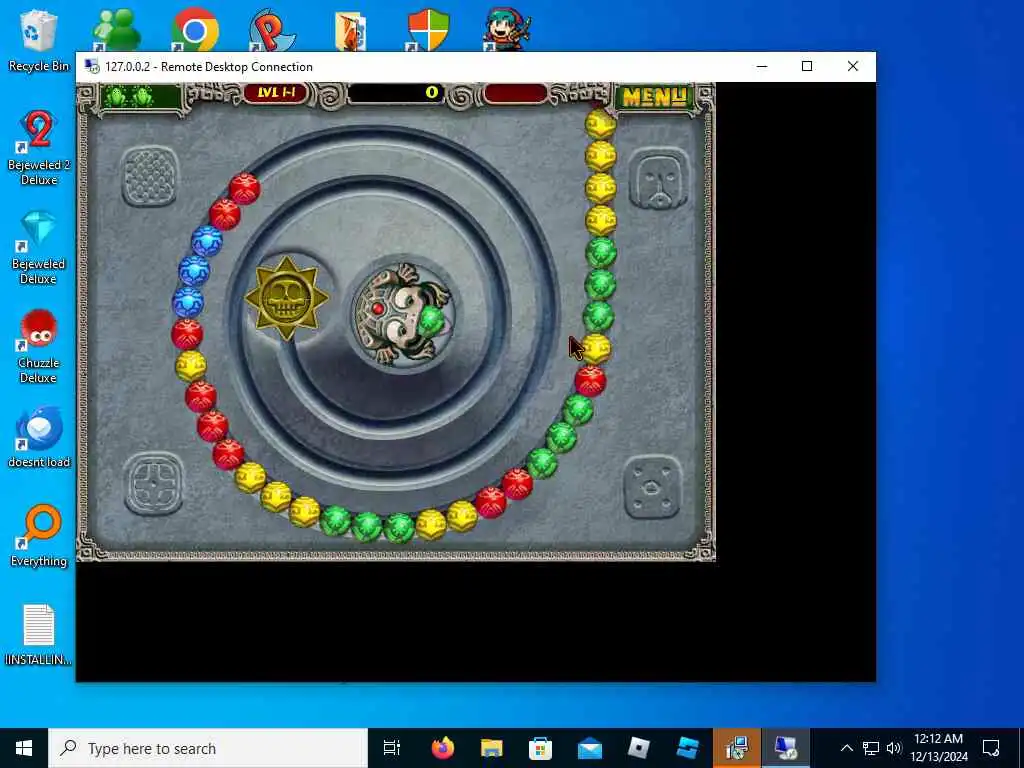This screenshot has width=1024, height=768.
Task: Launch the green people messenger shortcut
Action: (116, 29)
